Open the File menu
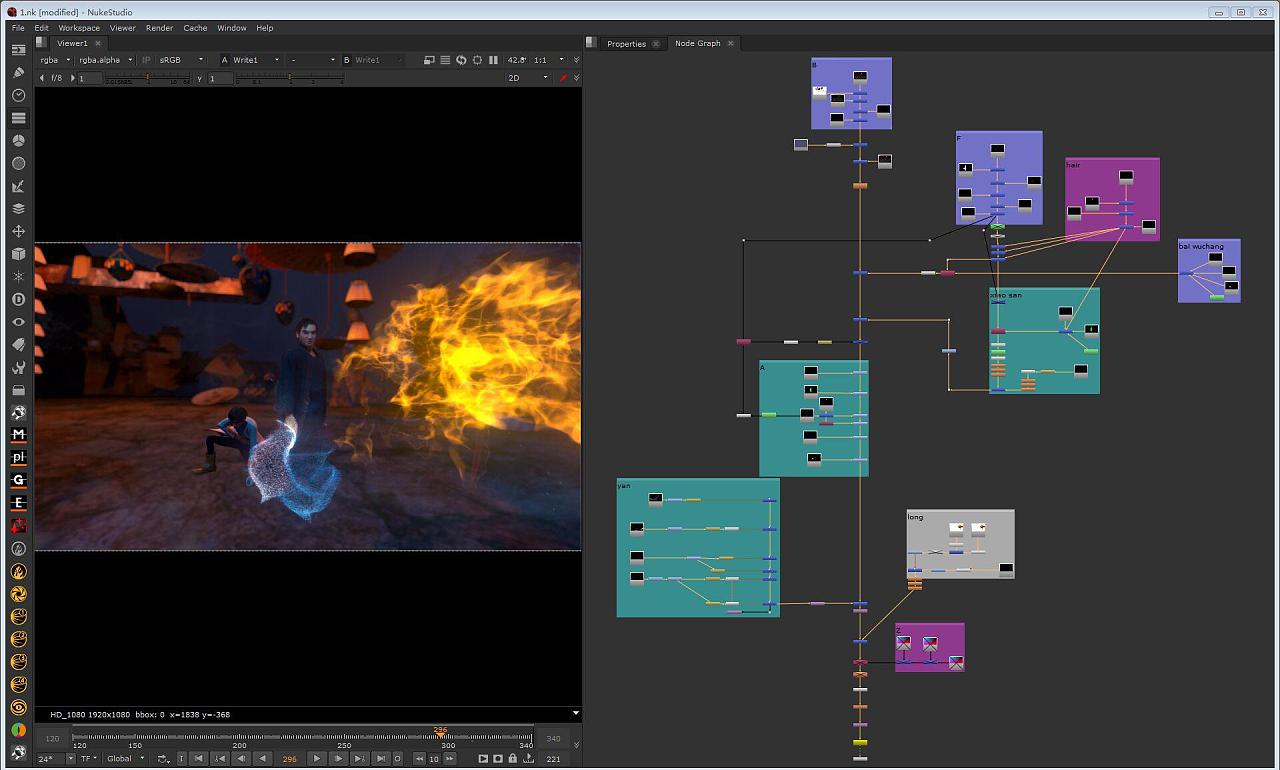The width and height of the screenshot is (1280, 770). [x=18, y=28]
